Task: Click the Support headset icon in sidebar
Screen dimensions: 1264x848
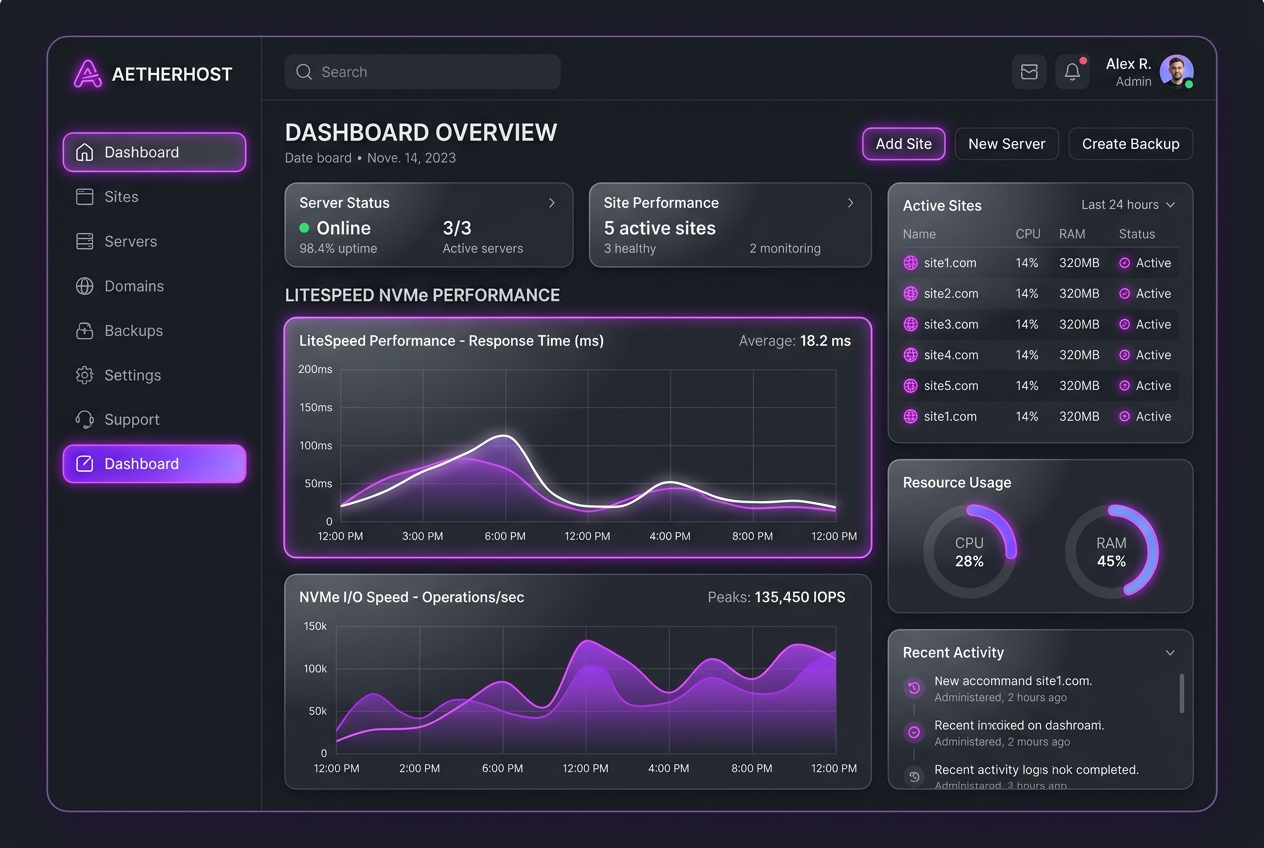Action: click(x=85, y=420)
